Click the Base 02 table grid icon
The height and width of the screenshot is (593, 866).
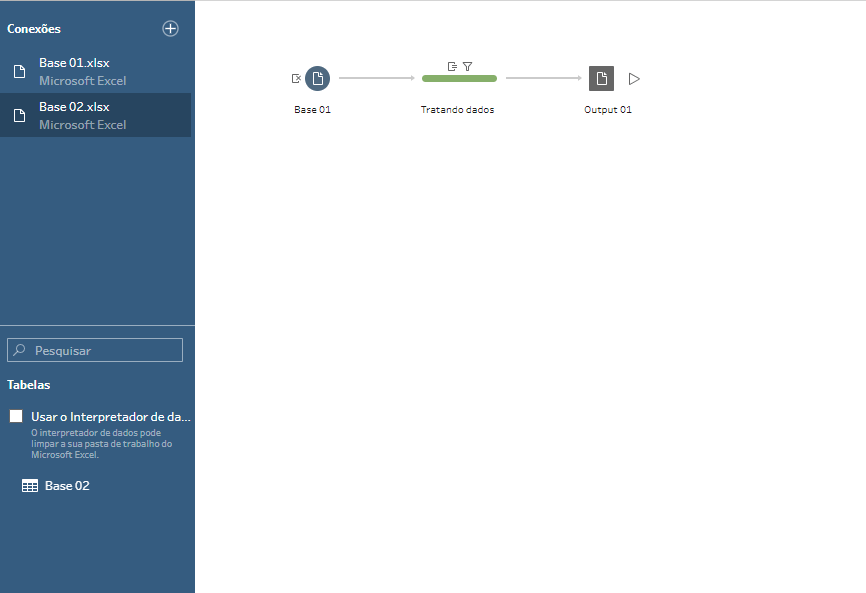click(x=30, y=486)
